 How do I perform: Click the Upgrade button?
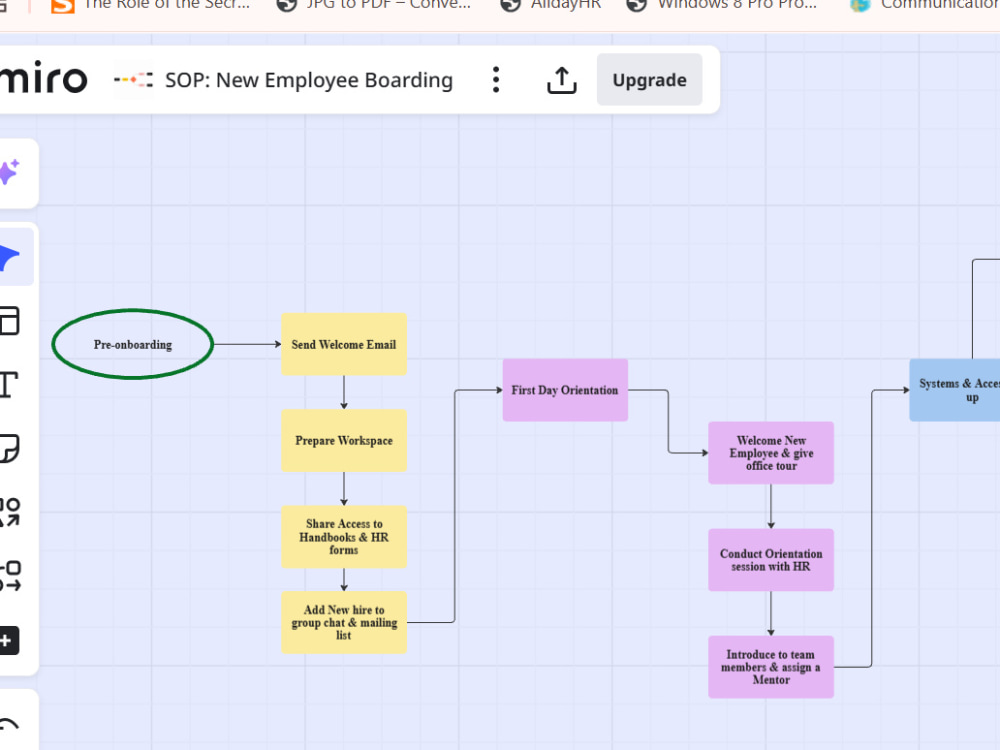(x=649, y=80)
